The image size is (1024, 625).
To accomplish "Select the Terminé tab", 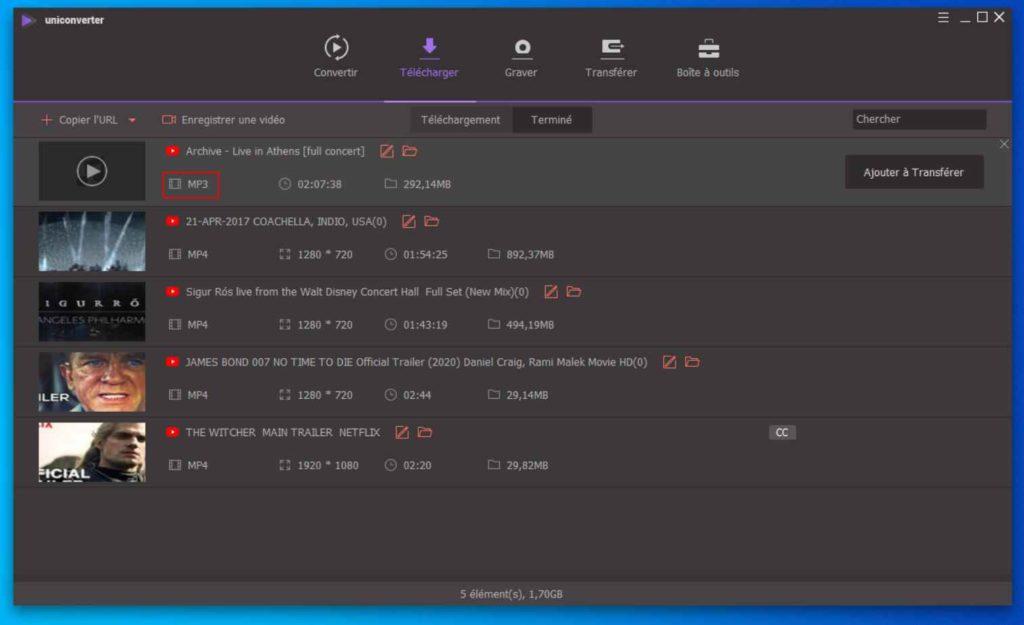I will (552, 120).
